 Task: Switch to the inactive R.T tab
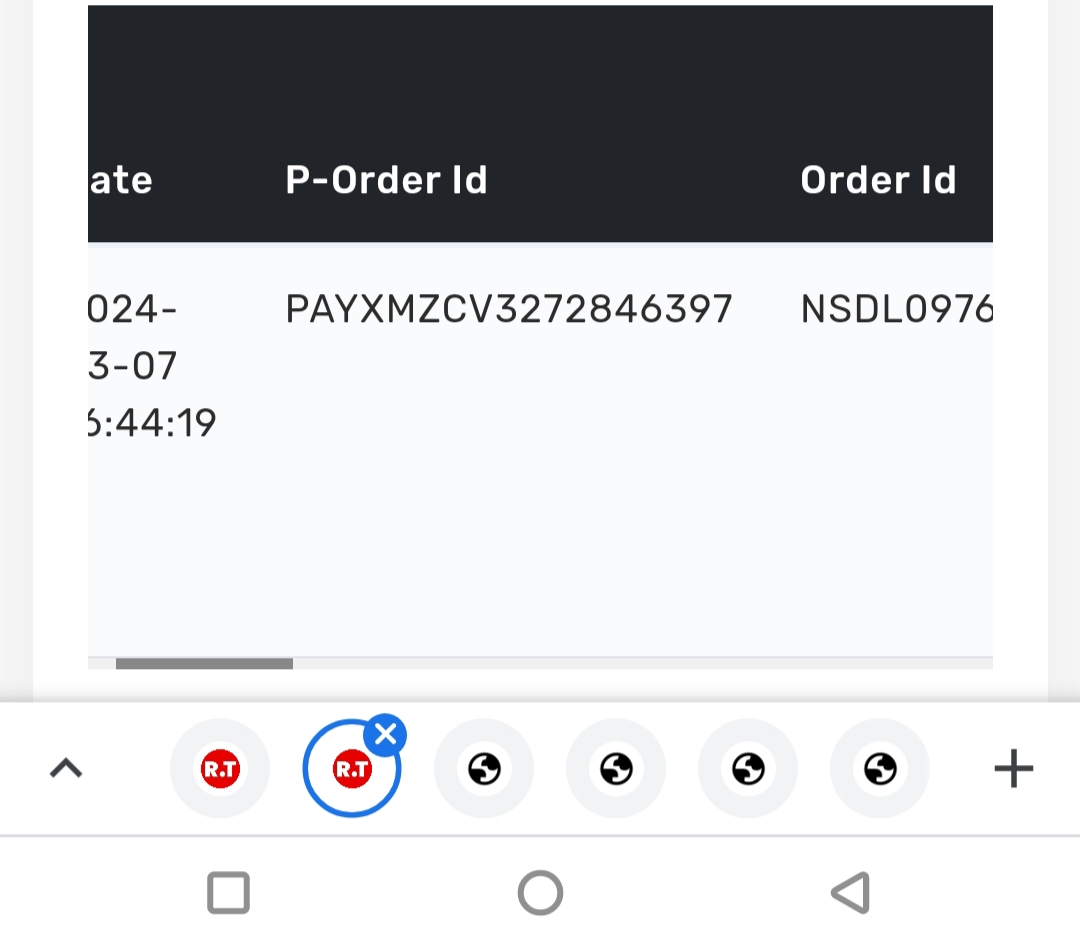click(x=220, y=769)
